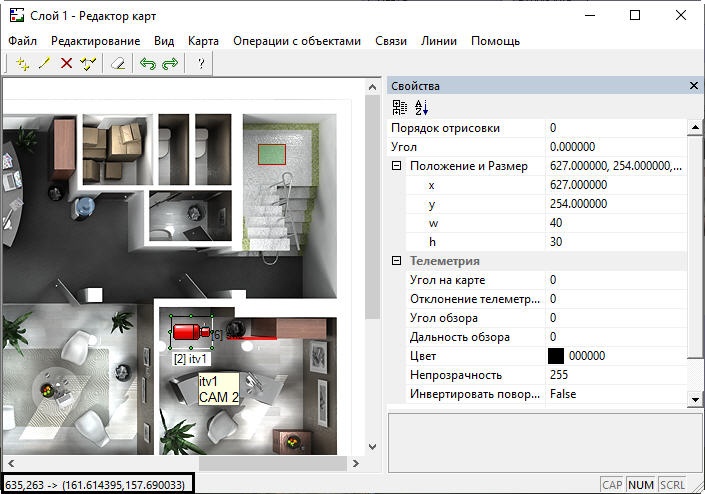
Task: Open the Карта menu
Action: click(x=203, y=41)
